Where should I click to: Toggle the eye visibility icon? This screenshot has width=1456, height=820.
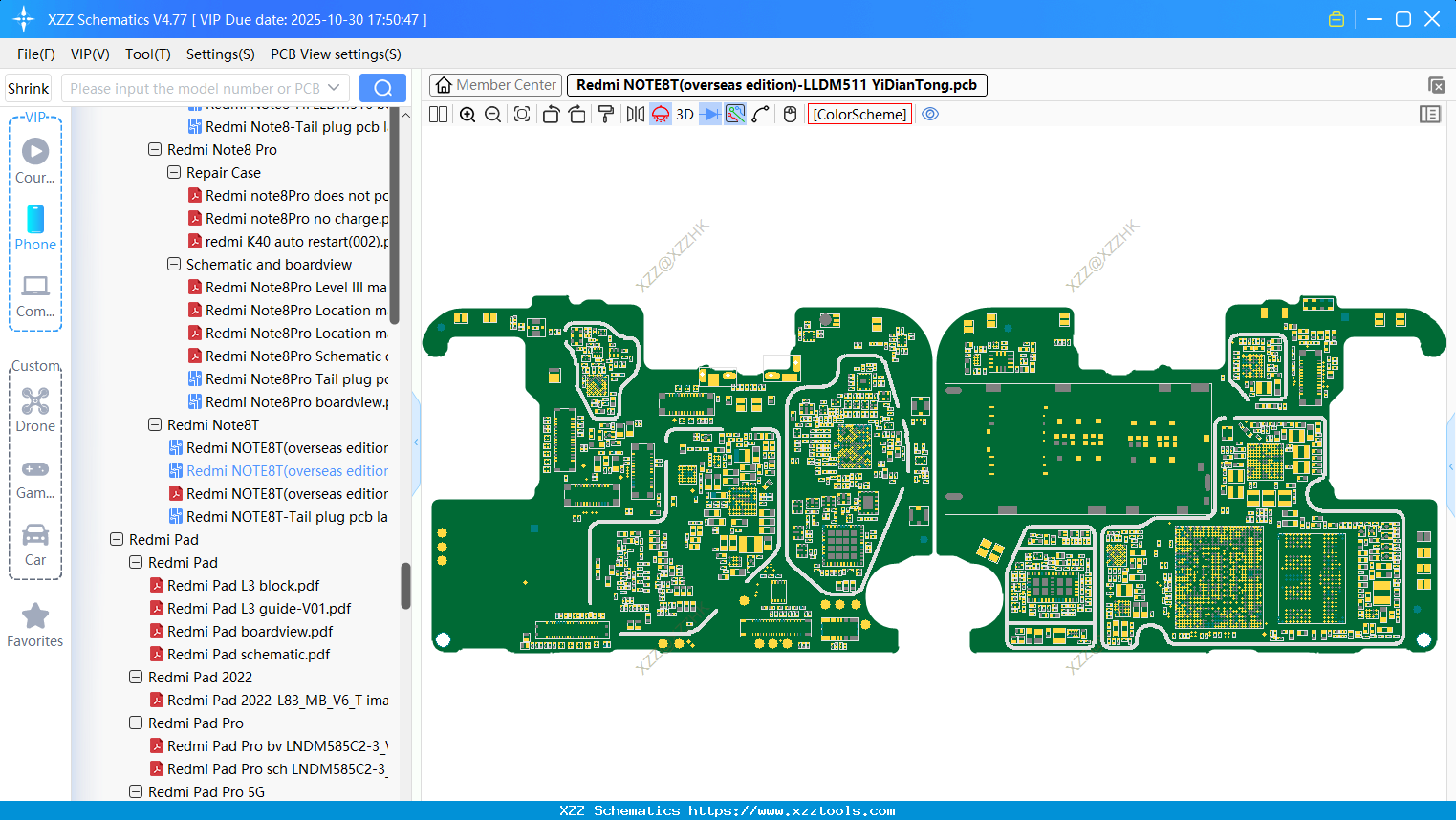[x=930, y=115]
